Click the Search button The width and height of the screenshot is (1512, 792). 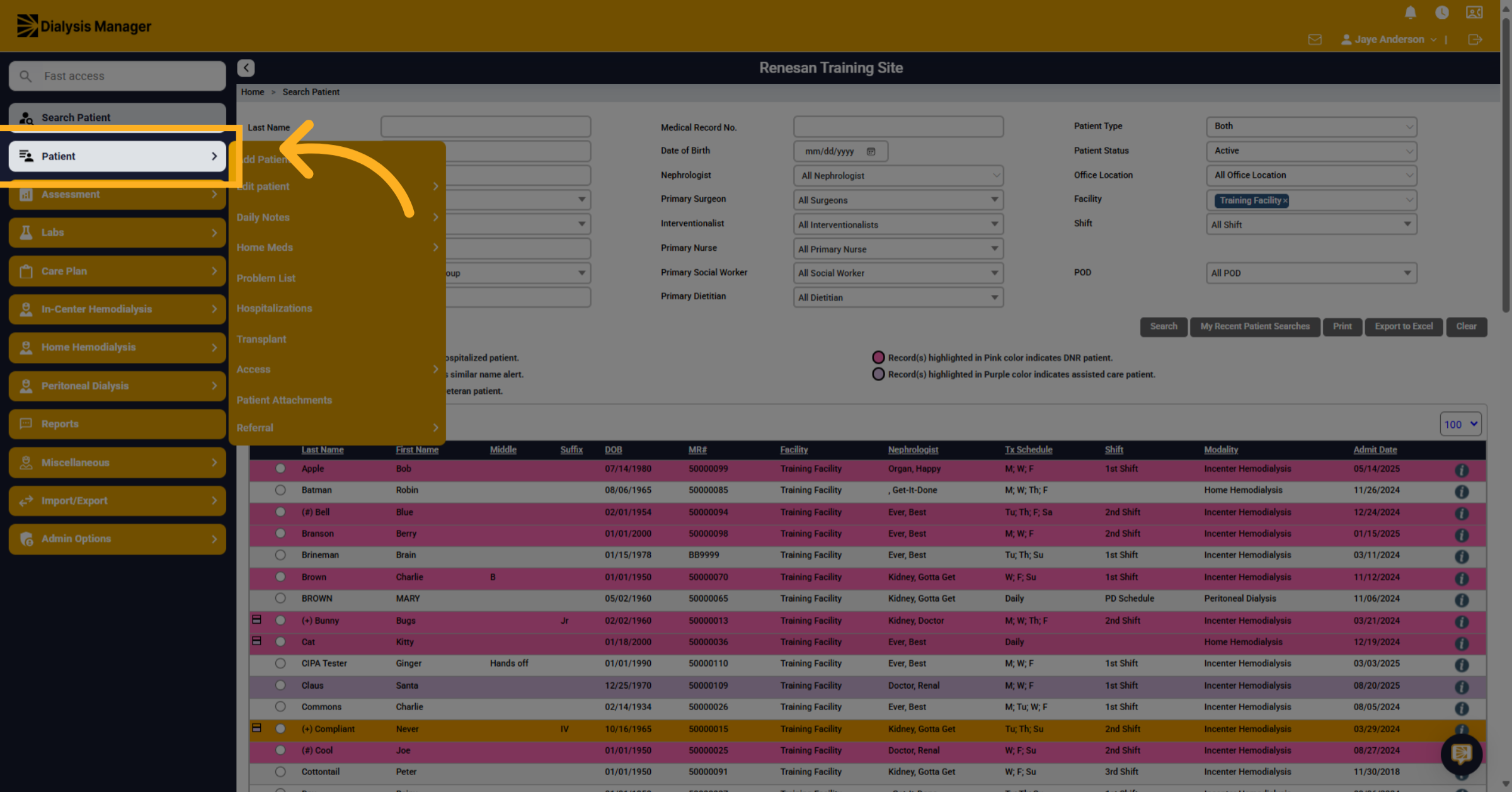pyautogui.click(x=1163, y=326)
